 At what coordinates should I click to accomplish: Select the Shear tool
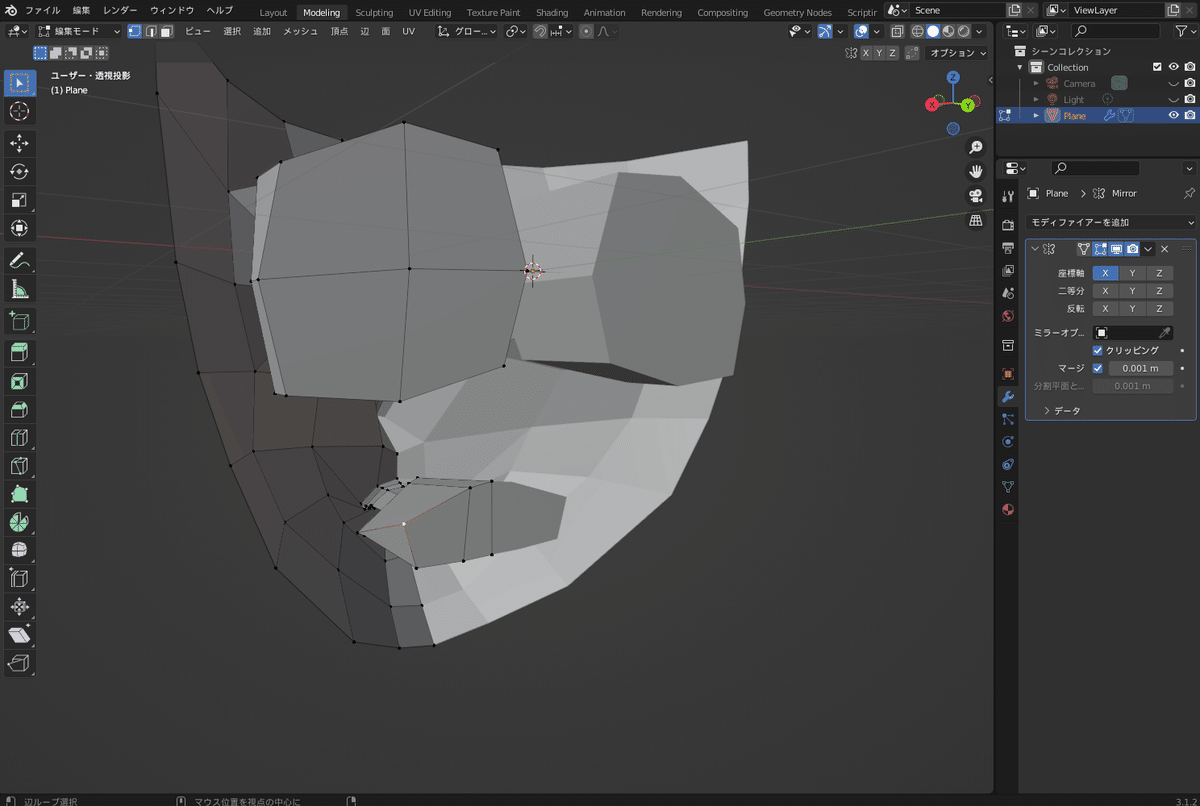pos(19,635)
